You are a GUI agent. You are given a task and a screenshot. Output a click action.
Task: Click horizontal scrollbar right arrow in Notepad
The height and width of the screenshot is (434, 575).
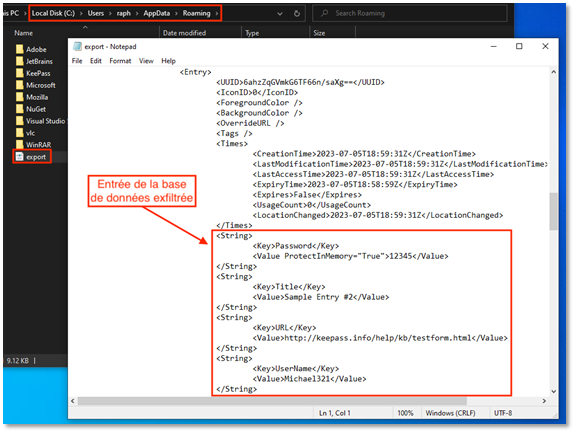544,401
